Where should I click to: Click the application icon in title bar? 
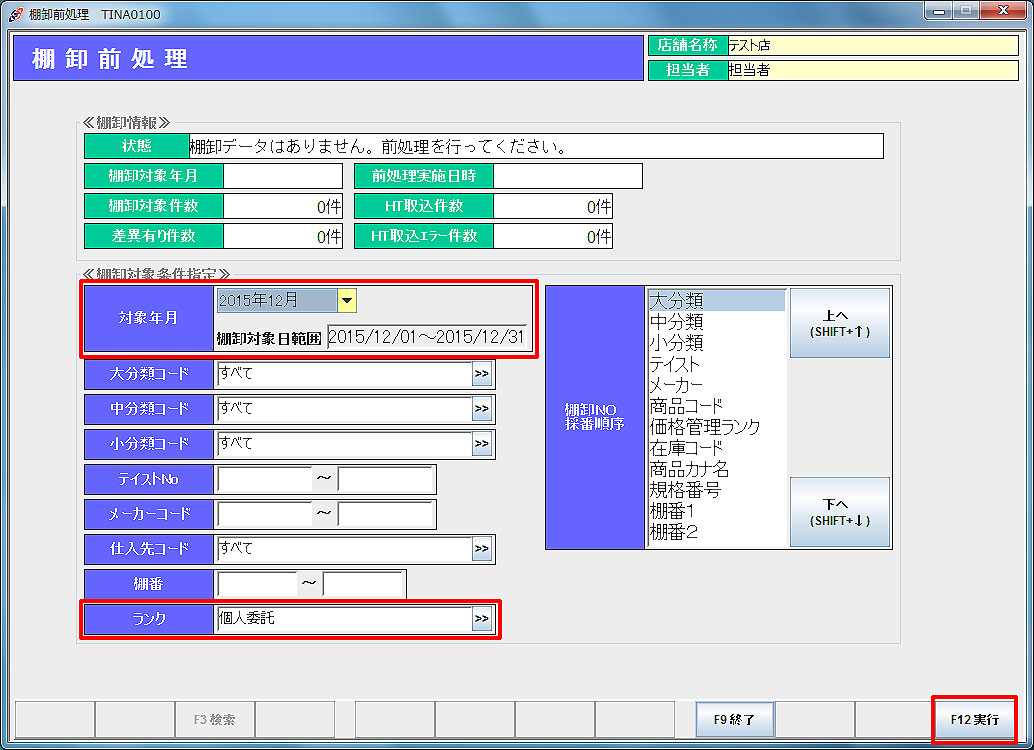click(x=15, y=14)
